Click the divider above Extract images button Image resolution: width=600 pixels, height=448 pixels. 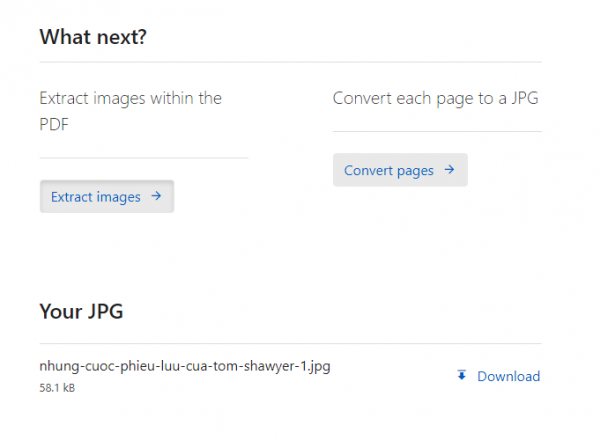(144, 158)
